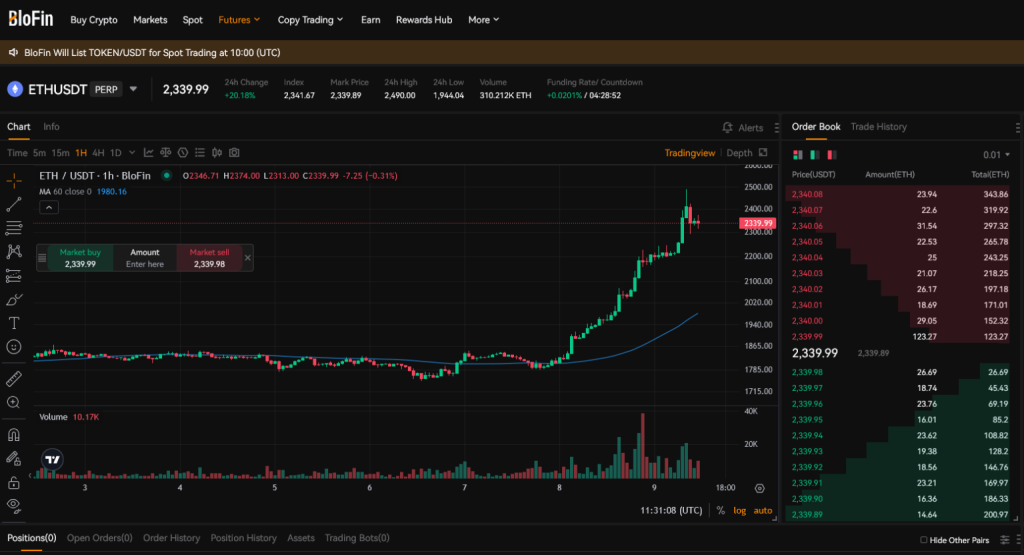Collapse the indicator legend chevron

[x=49, y=208]
